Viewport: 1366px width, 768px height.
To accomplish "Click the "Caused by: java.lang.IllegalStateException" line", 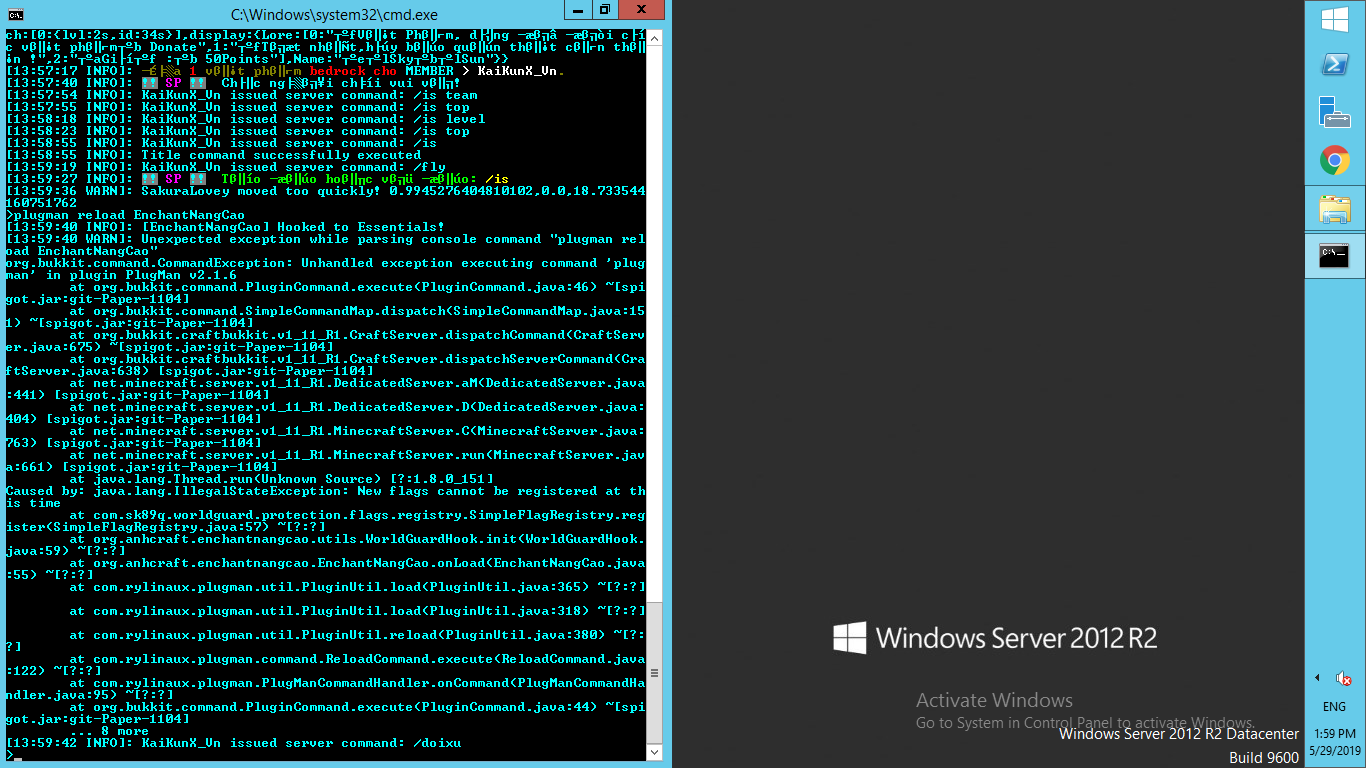I will tap(326, 497).
